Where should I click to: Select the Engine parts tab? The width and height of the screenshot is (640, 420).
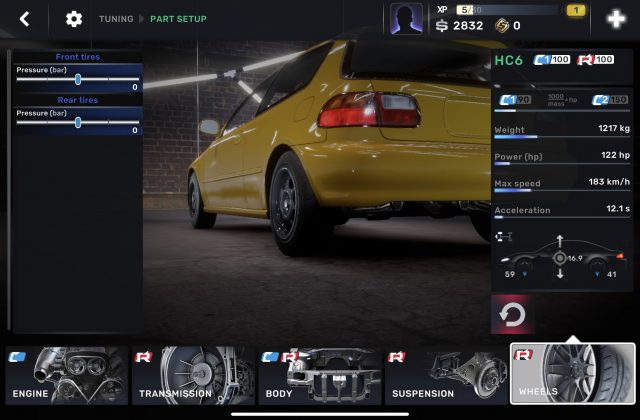[66, 375]
